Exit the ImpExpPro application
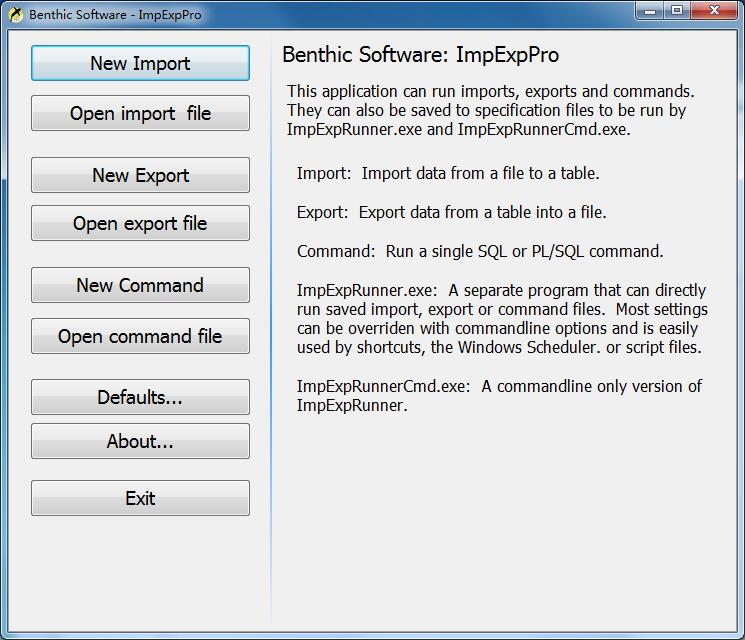745x640 pixels. pos(140,498)
